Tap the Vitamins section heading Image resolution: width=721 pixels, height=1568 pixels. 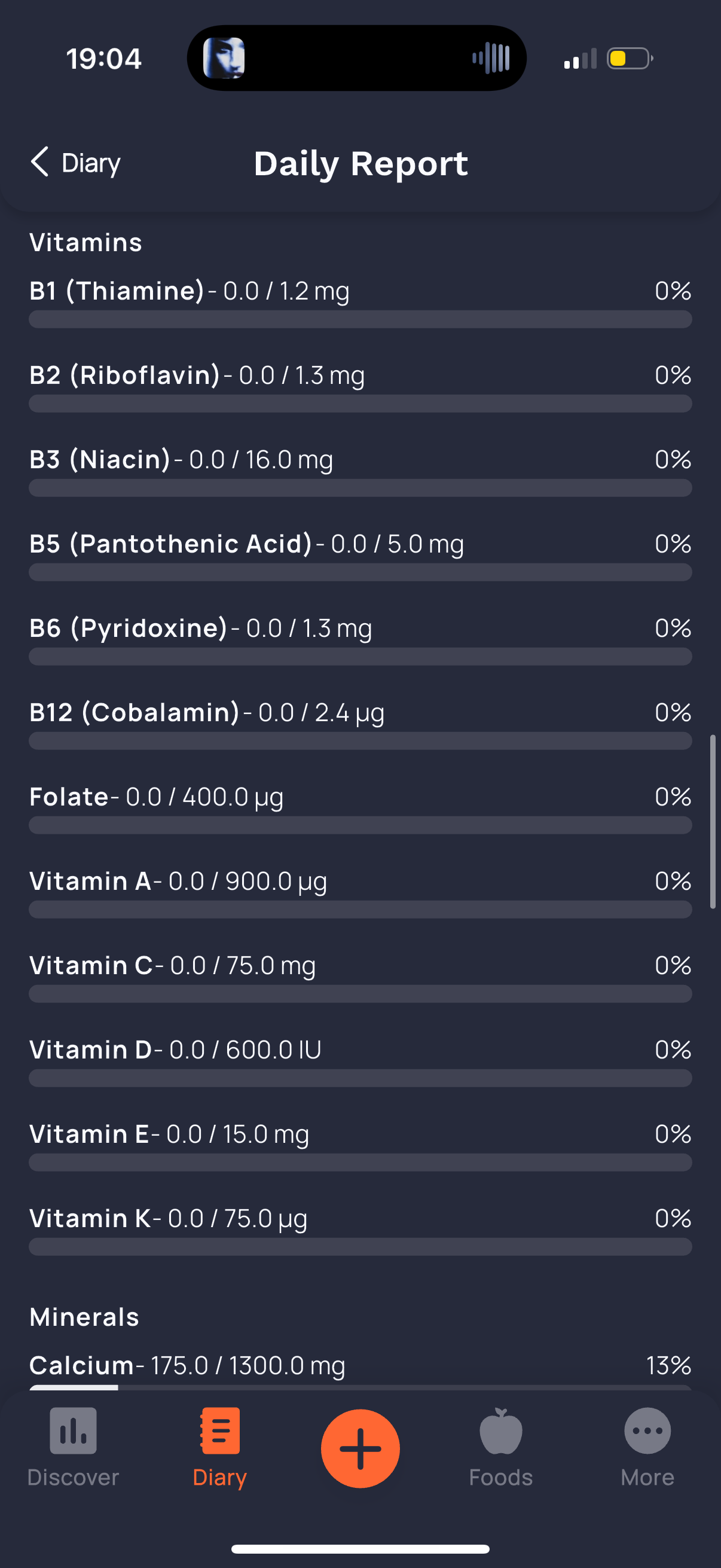pos(85,242)
